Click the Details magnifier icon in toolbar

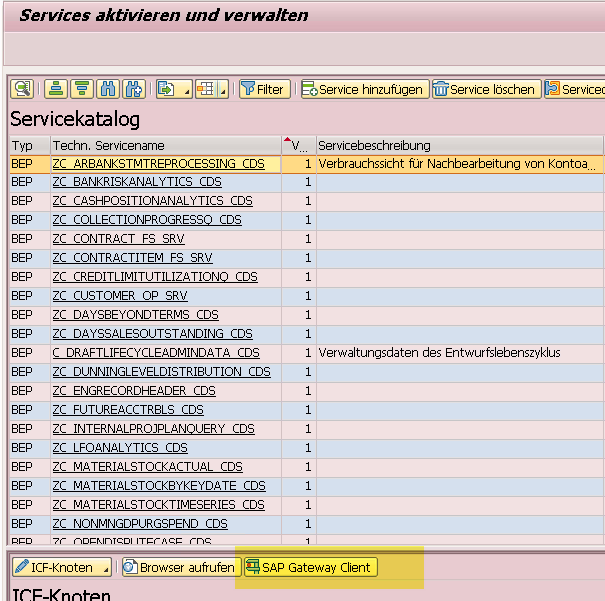click(x=22, y=89)
